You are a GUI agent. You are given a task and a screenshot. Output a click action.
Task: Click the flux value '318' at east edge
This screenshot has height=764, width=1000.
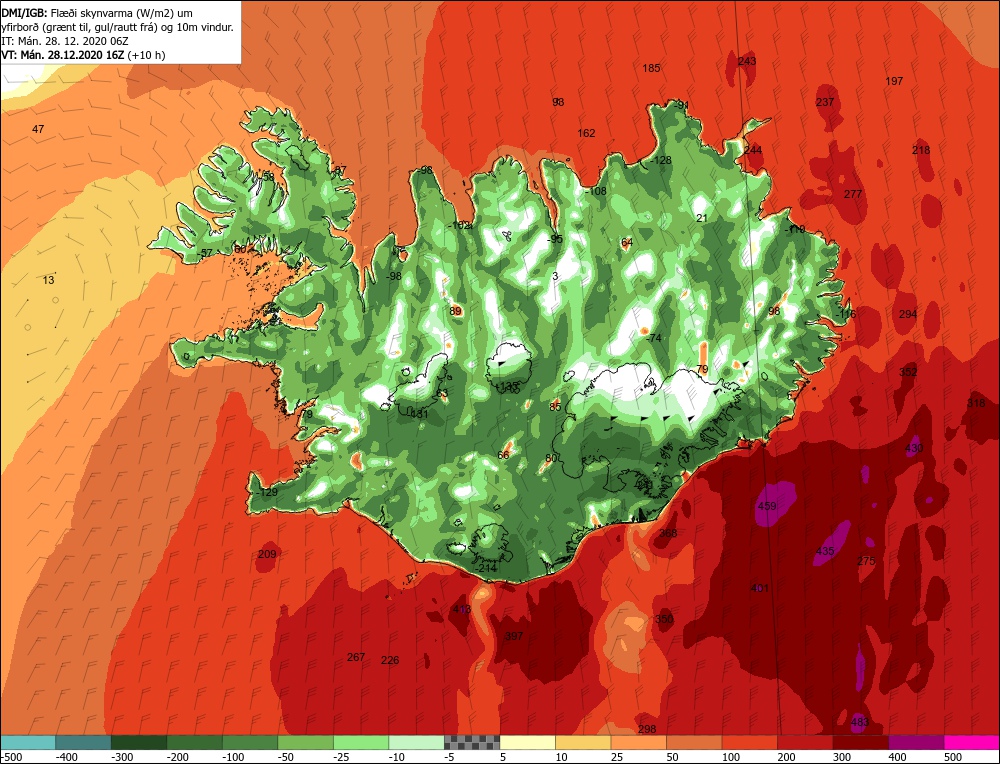[976, 403]
